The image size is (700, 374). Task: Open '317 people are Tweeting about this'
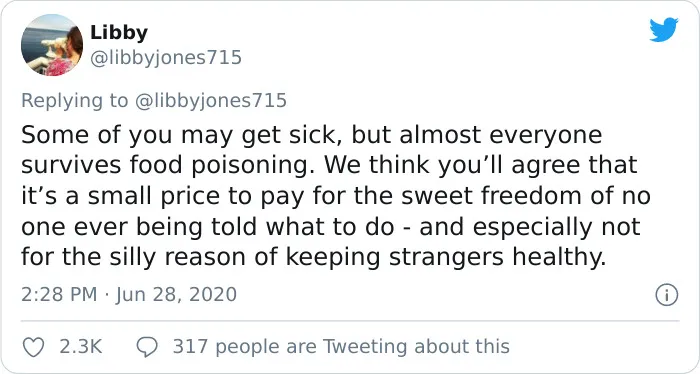[x=341, y=347]
